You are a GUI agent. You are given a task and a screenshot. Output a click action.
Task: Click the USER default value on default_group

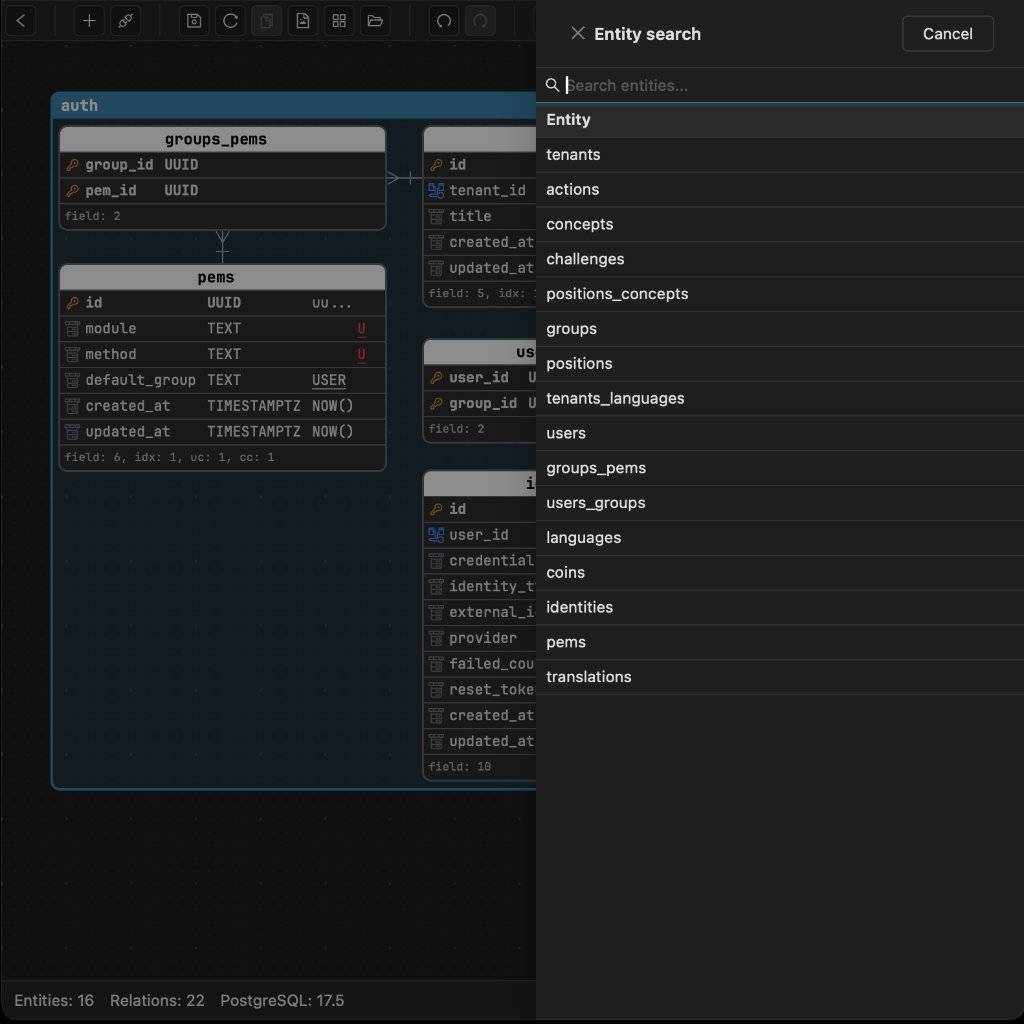pos(328,380)
